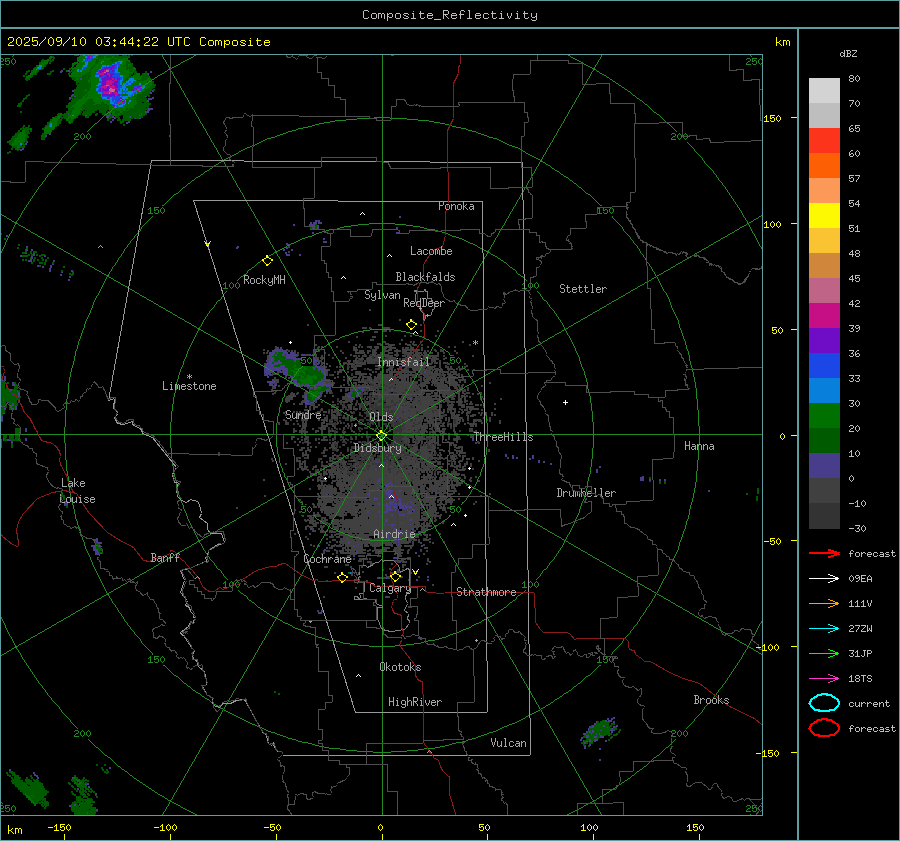Pick the red swatch in dBZ legend
The width and height of the screenshot is (900, 841).
[824, 141]
